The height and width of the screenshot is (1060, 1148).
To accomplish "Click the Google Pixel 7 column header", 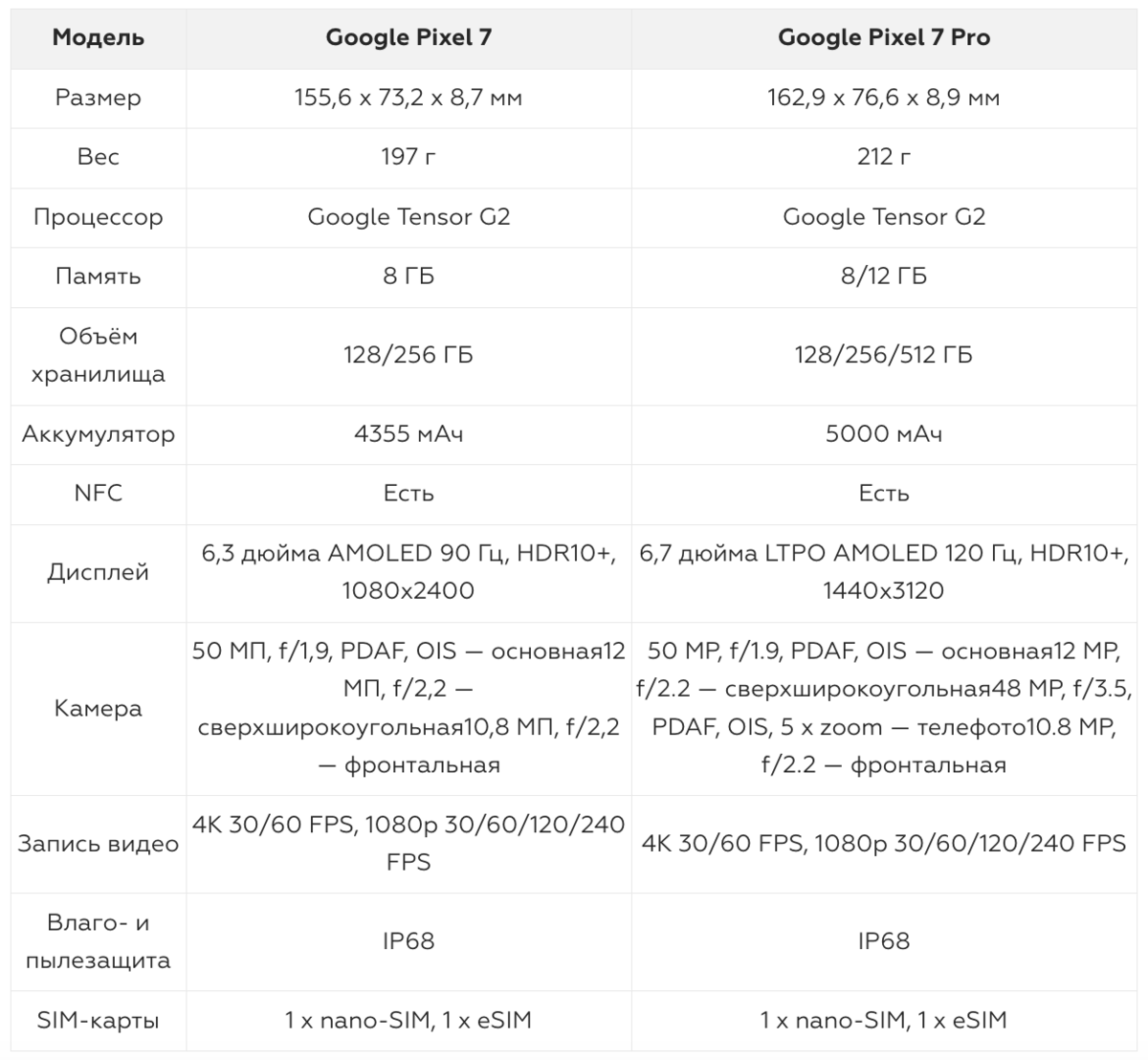I will (408, 38).
